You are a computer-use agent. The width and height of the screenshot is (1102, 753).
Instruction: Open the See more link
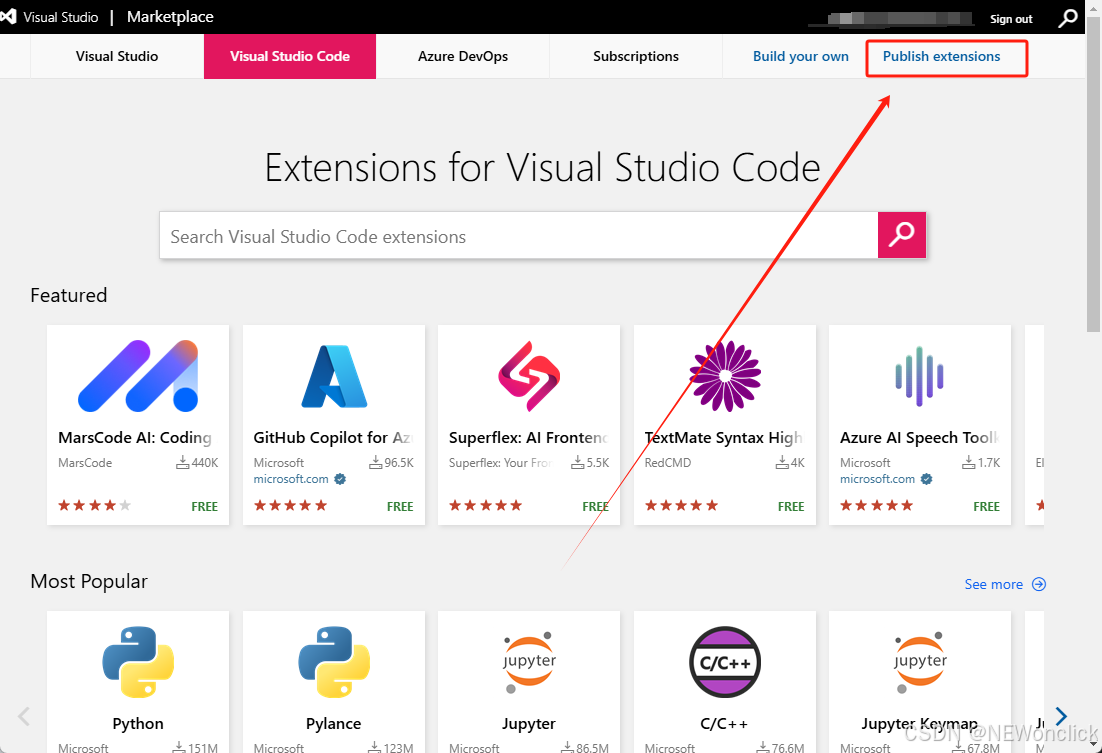(993, 584)
